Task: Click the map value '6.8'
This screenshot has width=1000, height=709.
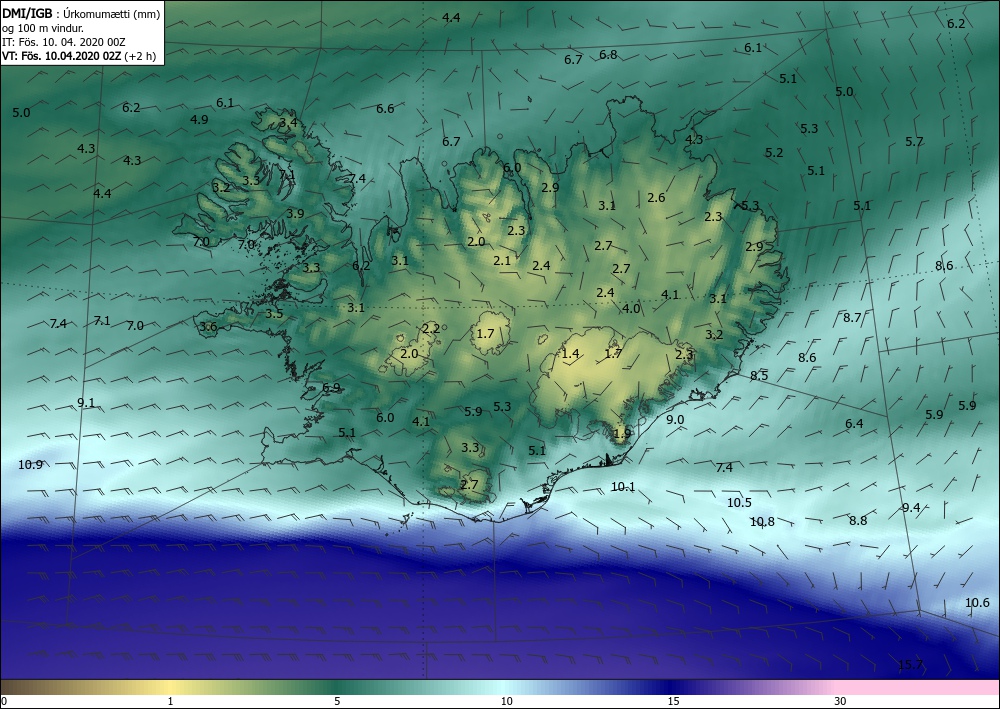Action: [608, 55]
